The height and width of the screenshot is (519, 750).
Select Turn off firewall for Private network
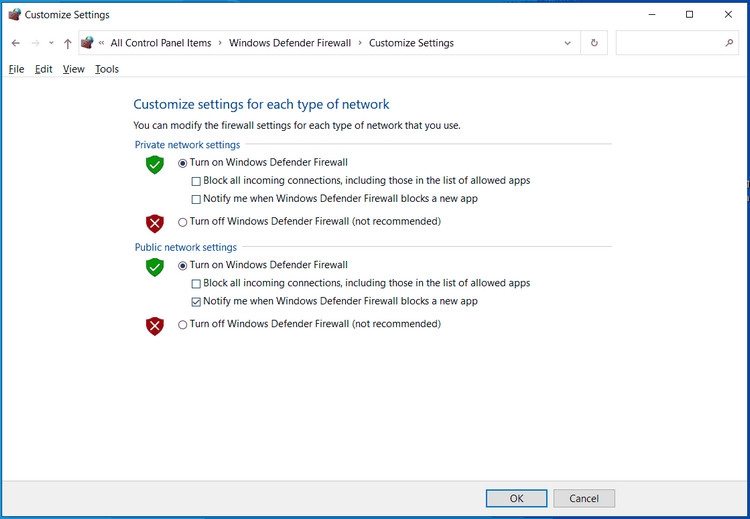coord(182,222)
